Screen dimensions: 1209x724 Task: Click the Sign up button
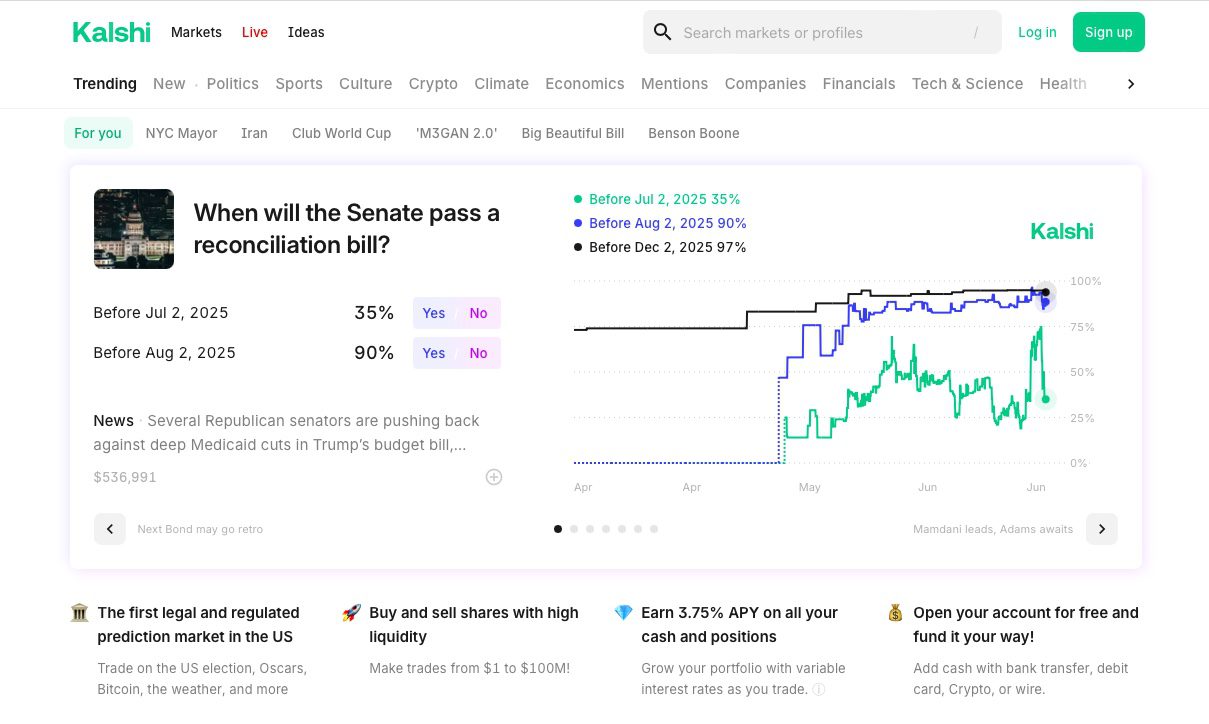click(1109, 32)
